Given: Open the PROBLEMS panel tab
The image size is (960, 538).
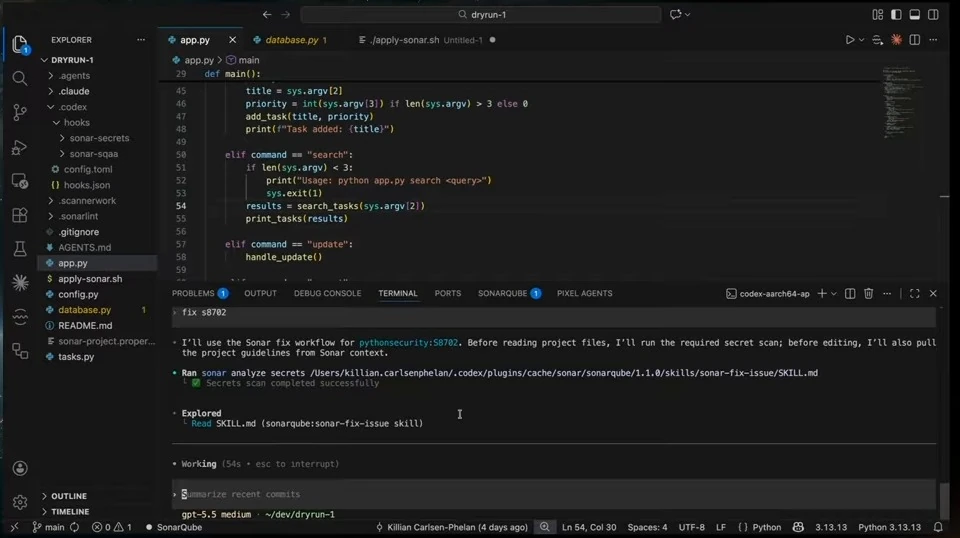Looking at the screenshot, I should point(200,294).
